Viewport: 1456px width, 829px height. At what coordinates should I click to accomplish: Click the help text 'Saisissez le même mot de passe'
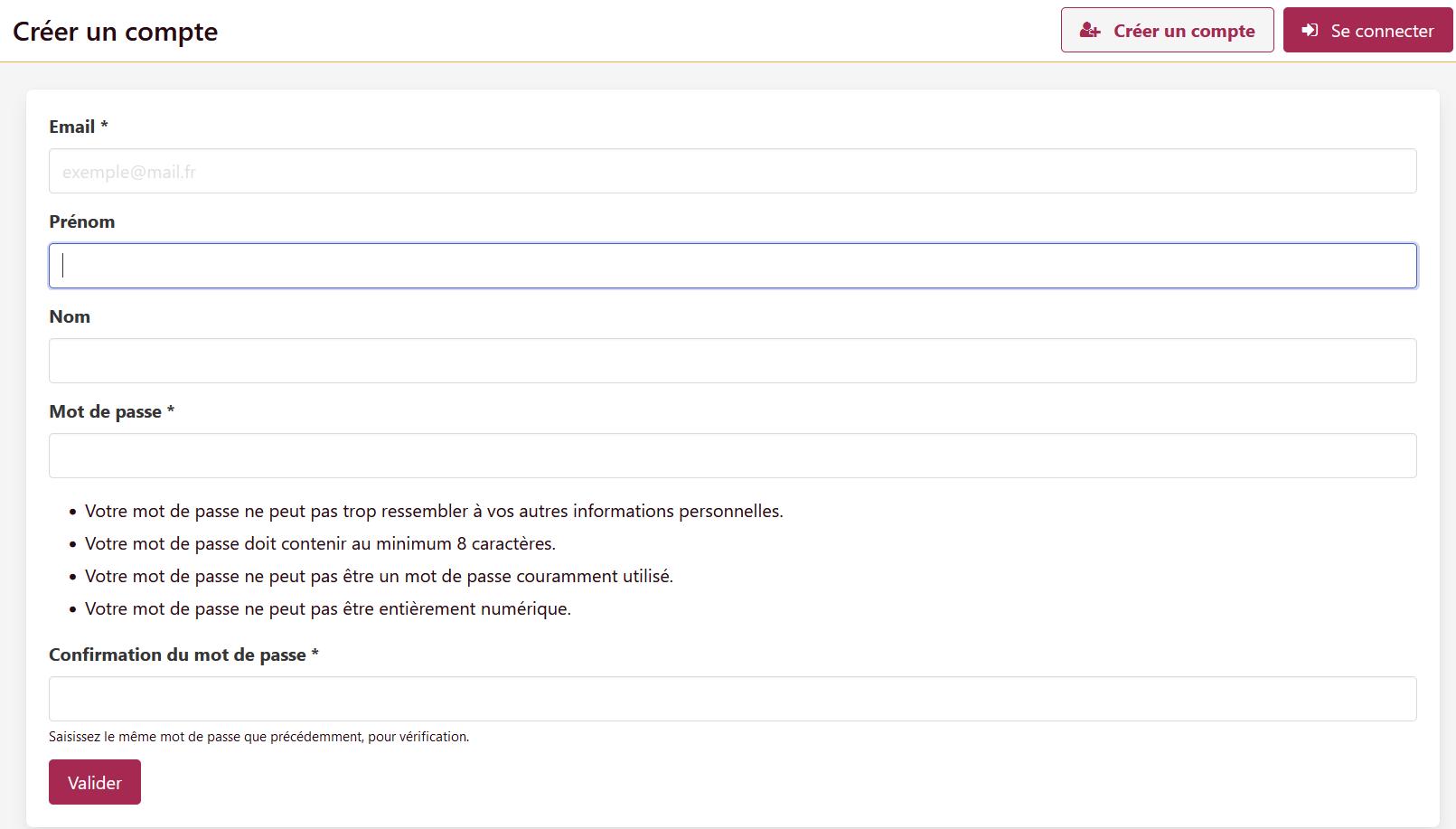259,737
